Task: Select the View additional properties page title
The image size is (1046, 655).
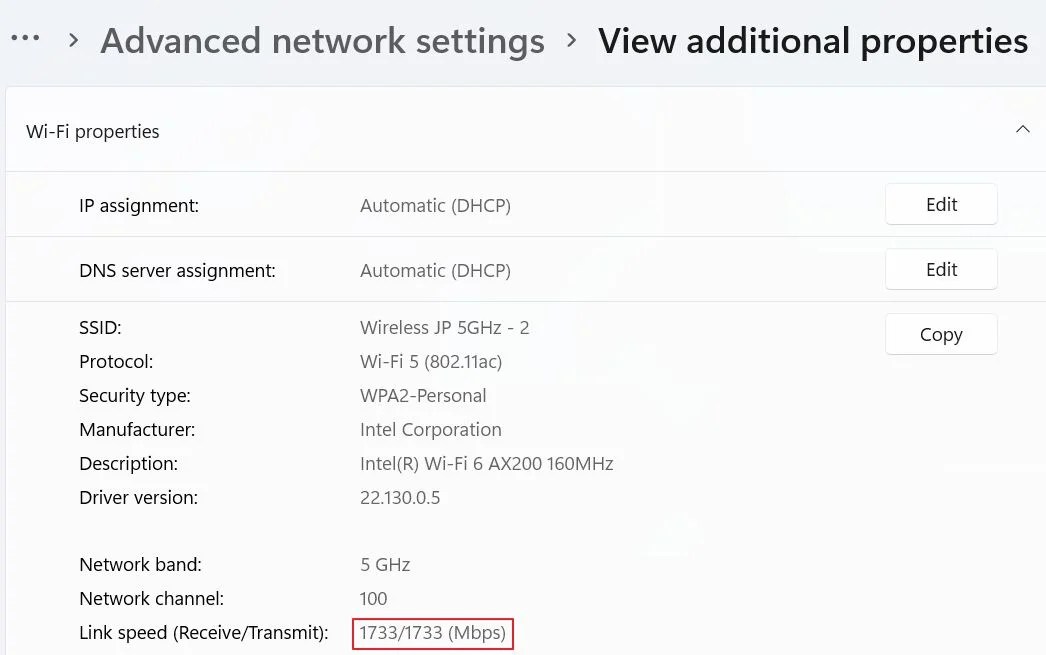Action: pyautogui.click(x=812, y=41)
